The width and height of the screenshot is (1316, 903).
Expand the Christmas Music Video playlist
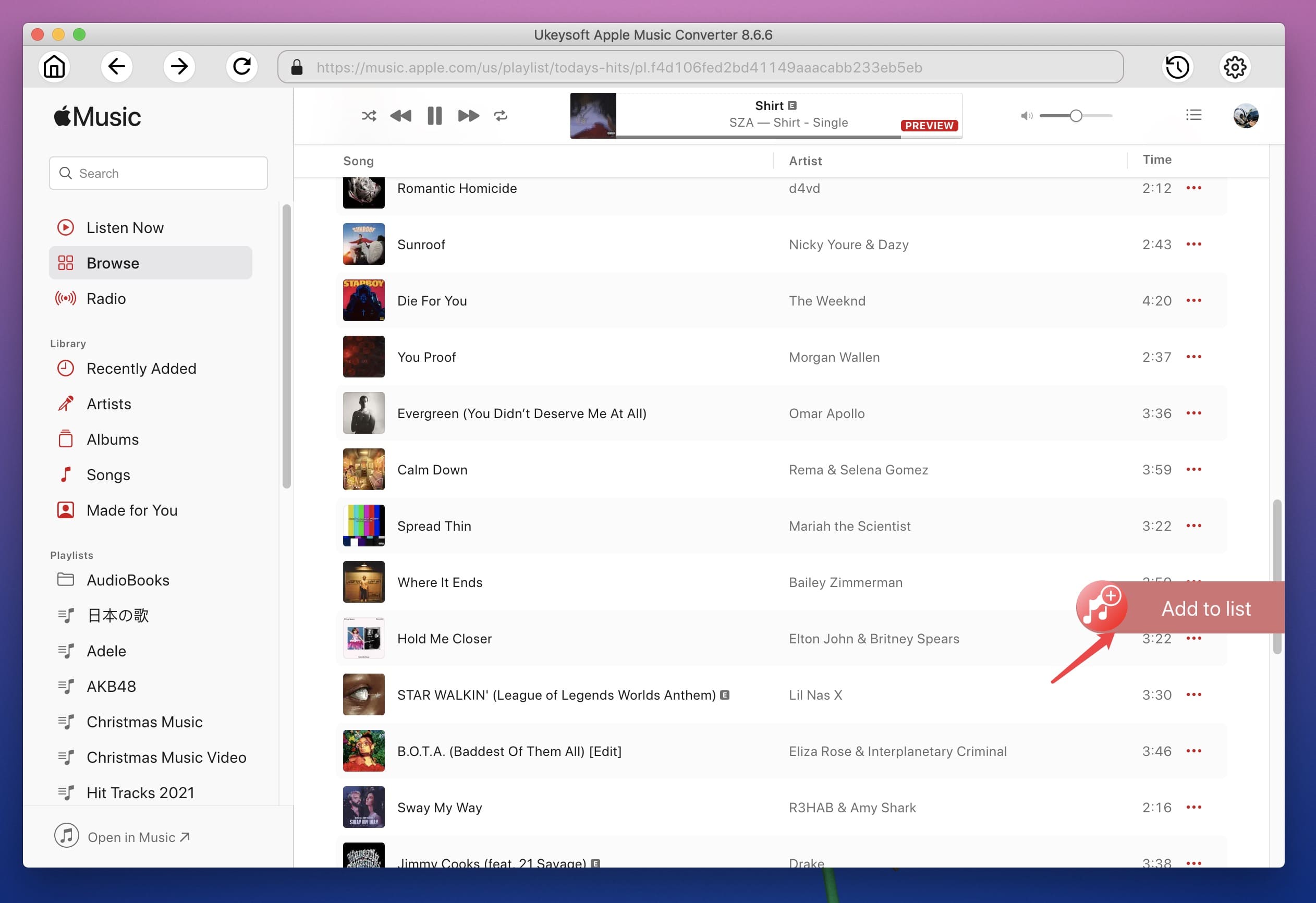tap(166, 756)
